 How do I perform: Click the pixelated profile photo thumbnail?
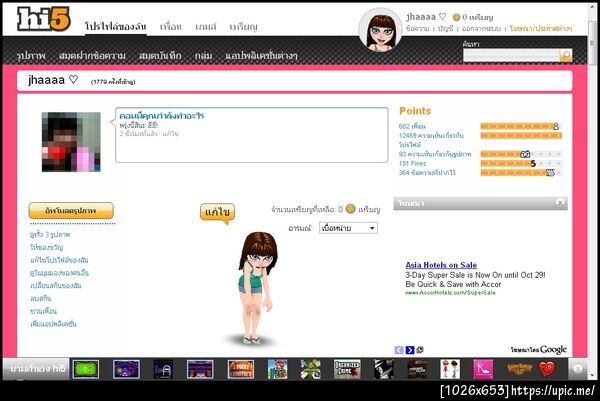pos(71,142)
